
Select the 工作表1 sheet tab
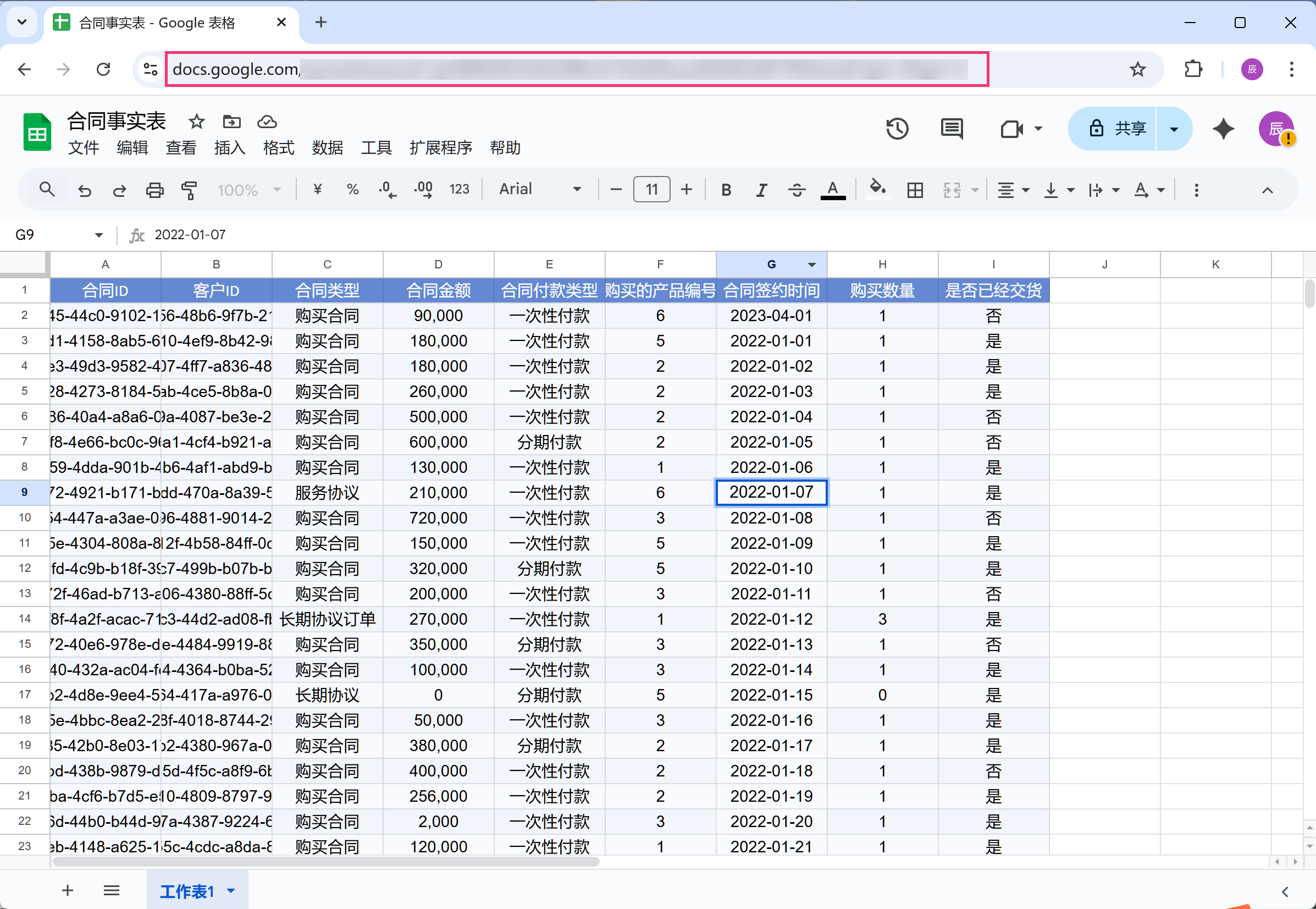[x=187, y=891]
